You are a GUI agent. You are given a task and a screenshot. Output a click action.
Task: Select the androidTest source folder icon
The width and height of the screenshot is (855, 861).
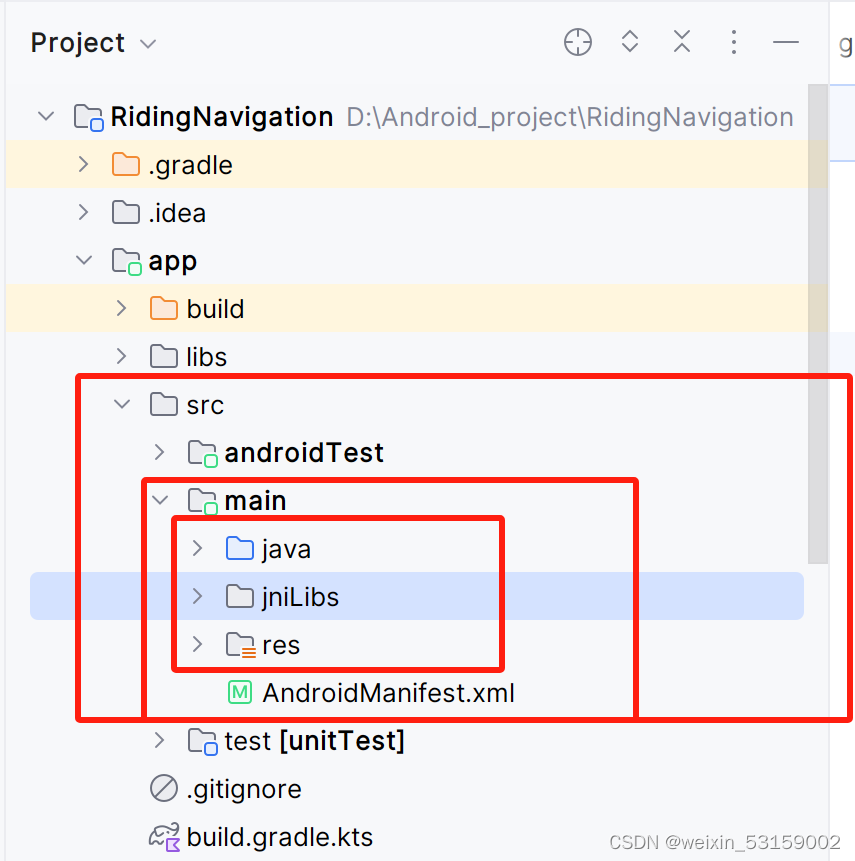(x=203, y=454)
